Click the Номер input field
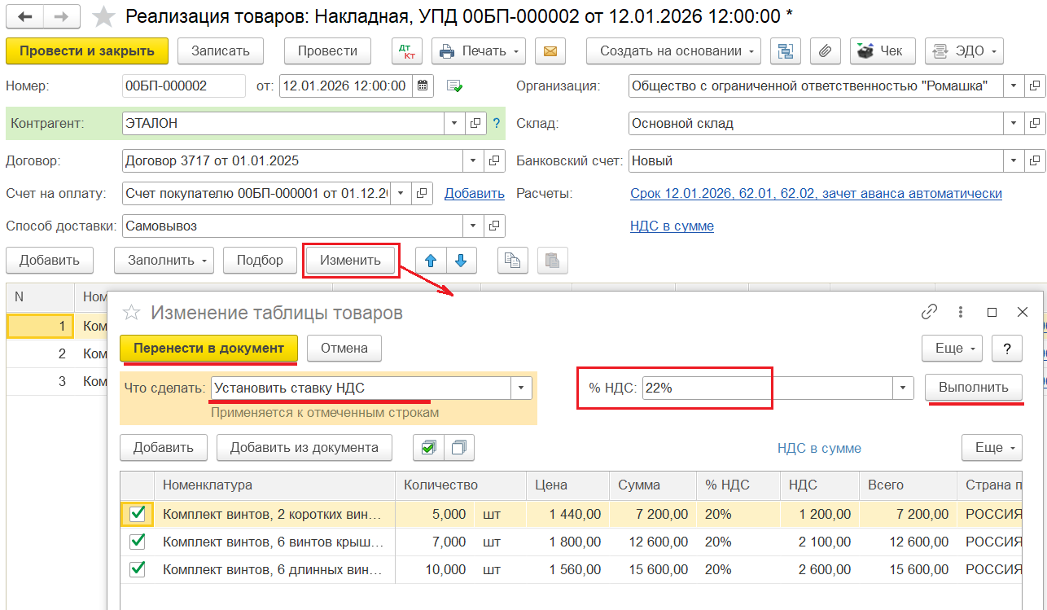The image size is (1047, 610). tap(183, 86)
